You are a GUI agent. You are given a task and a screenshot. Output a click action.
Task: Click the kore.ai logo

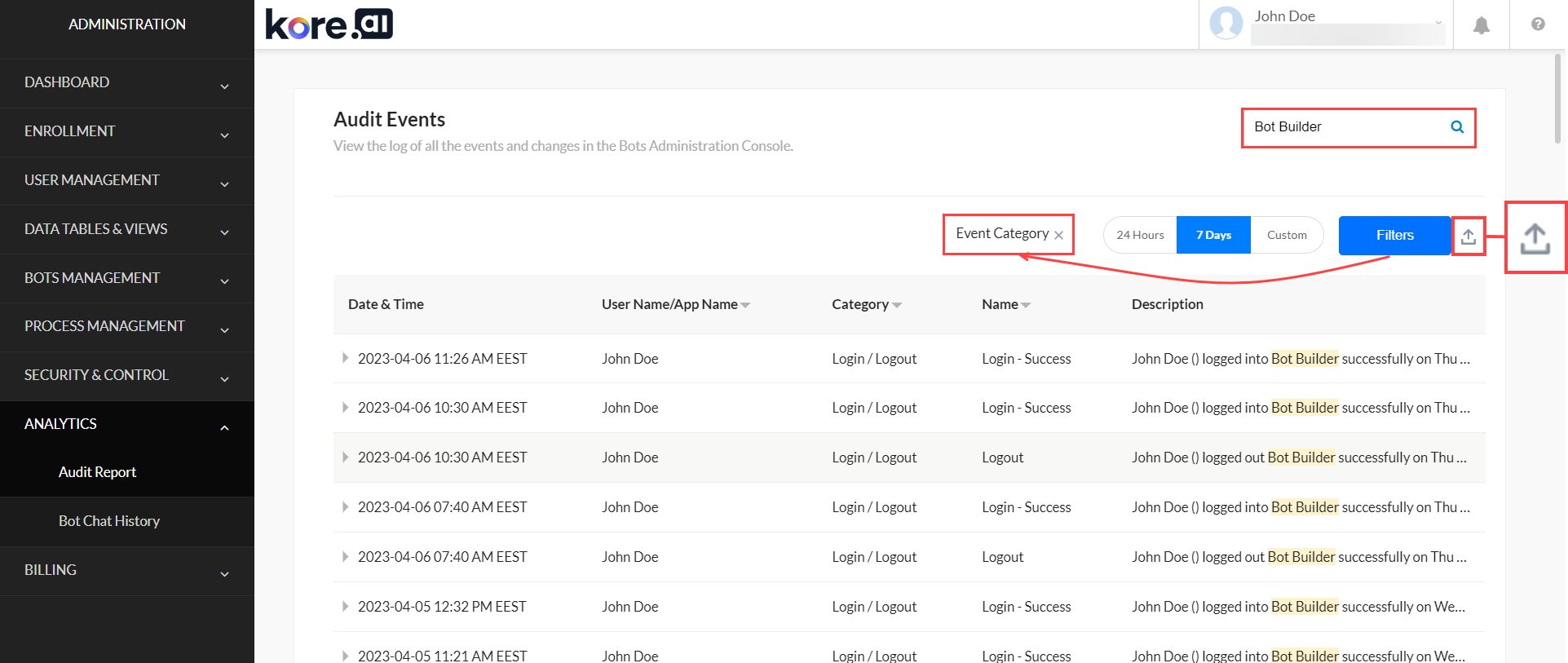[x=329, y=24]
